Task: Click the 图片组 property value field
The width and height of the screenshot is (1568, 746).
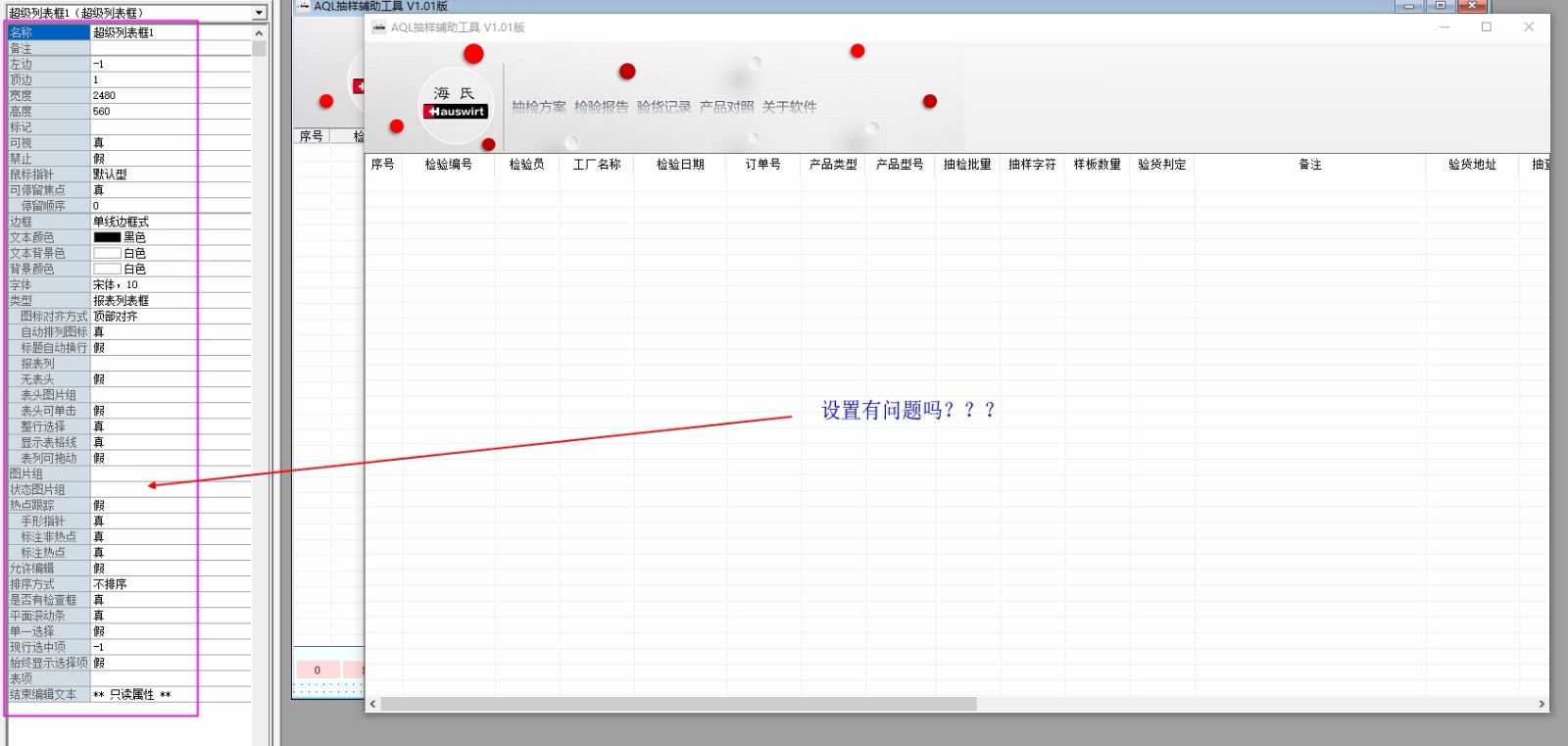Action: 171,473
